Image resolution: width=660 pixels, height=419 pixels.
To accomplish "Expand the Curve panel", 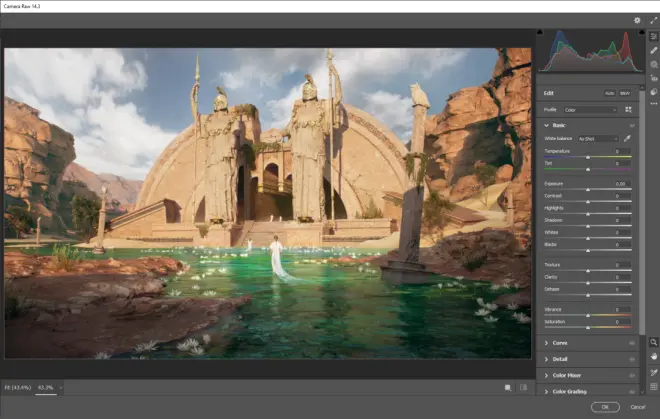I will pos(546,343).
